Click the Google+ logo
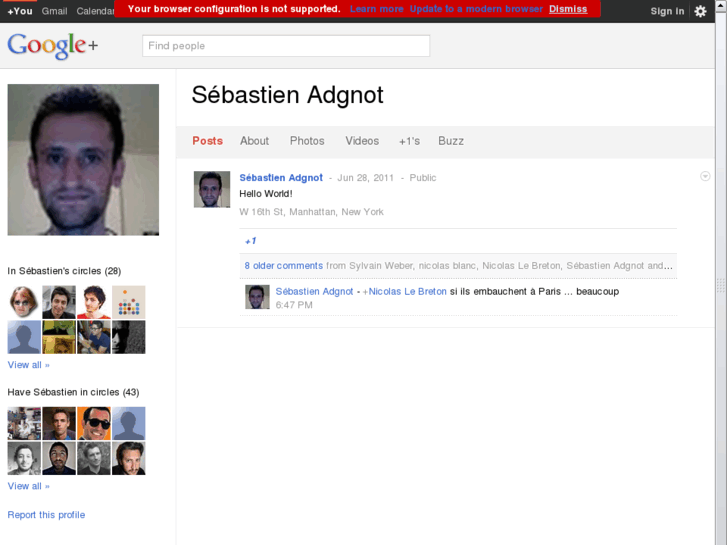This screenshot has width=727, height=545. (x=52, y=45)
